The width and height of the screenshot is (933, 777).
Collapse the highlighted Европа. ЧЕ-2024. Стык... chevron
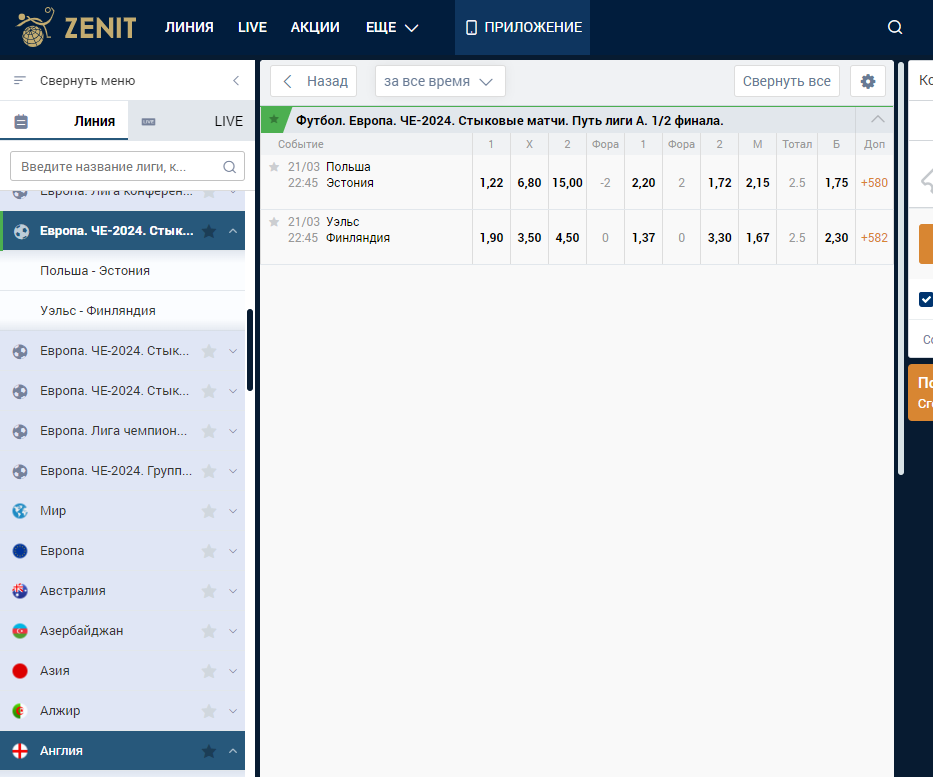click(x=233, y=231)
